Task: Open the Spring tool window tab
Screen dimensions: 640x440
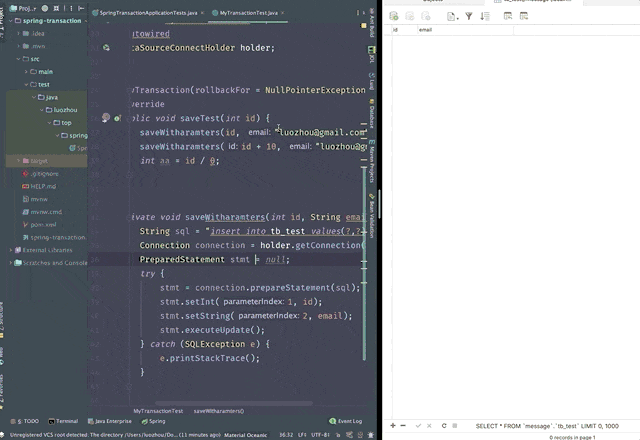Action: (x=153, y=421)
